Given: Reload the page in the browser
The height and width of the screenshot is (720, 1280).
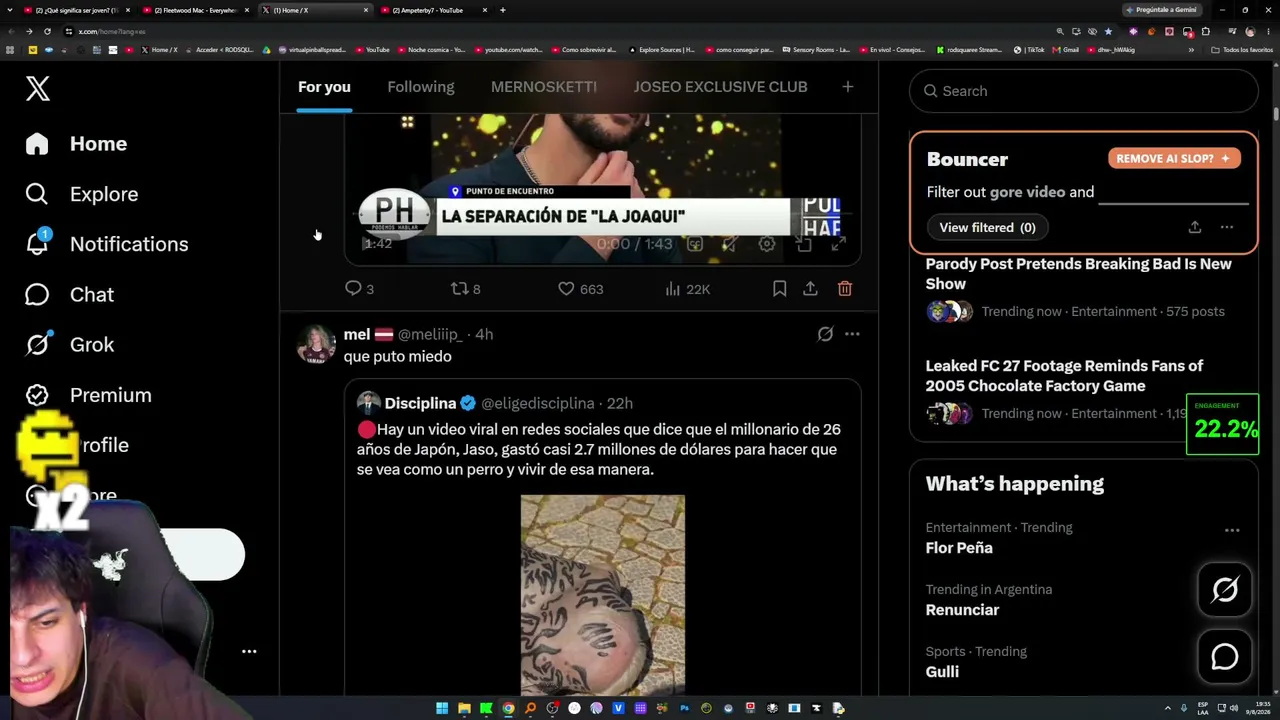Looking at the screenshot, I should click(x=47, y=31).
